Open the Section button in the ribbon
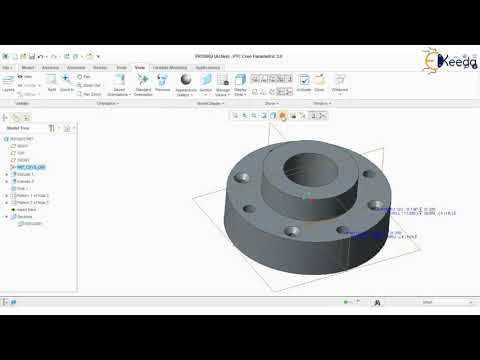Viewport: 480px width, 360px height. (x=206, y=85)
